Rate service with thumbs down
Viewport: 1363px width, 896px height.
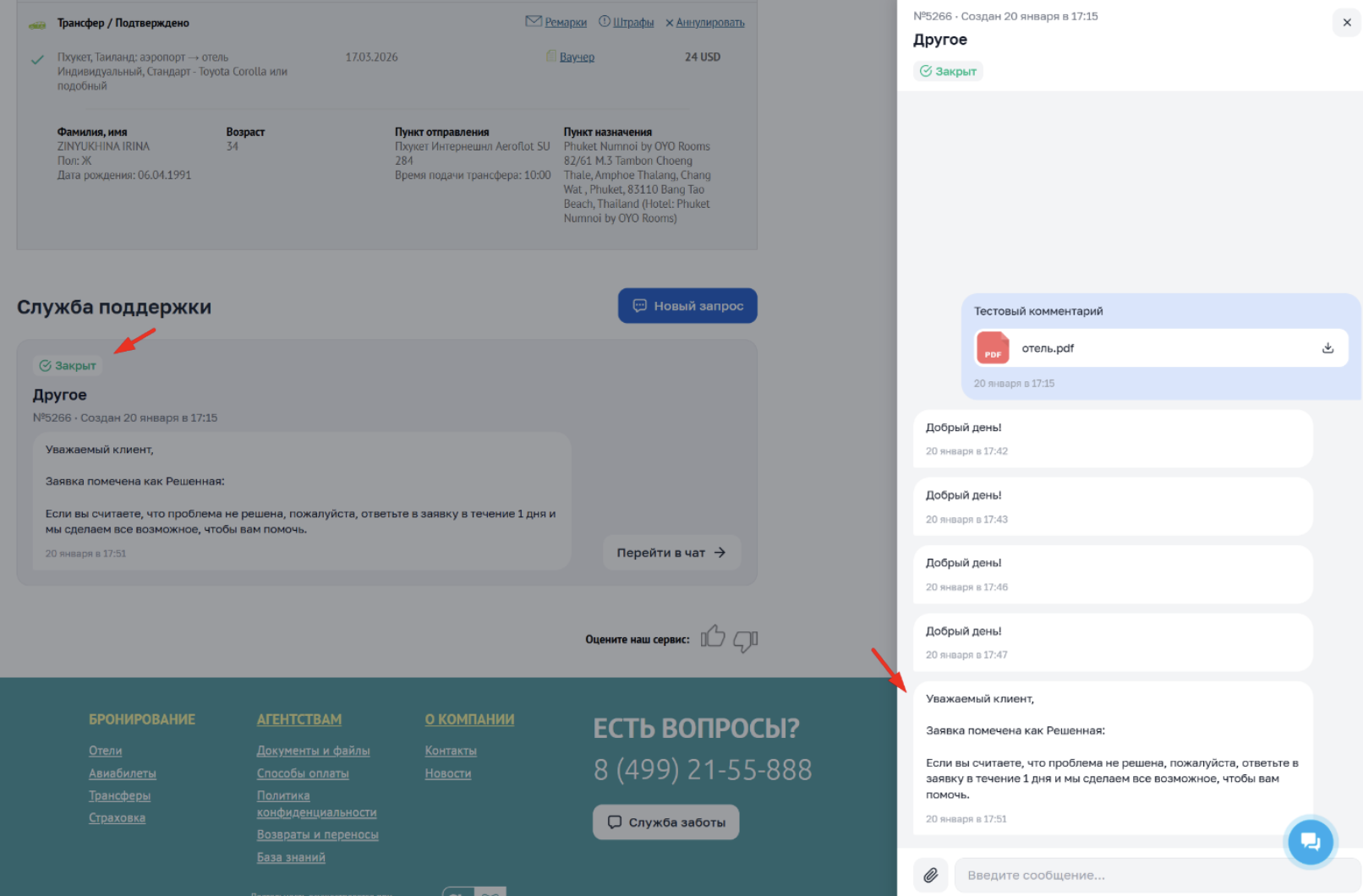[745, 641]
